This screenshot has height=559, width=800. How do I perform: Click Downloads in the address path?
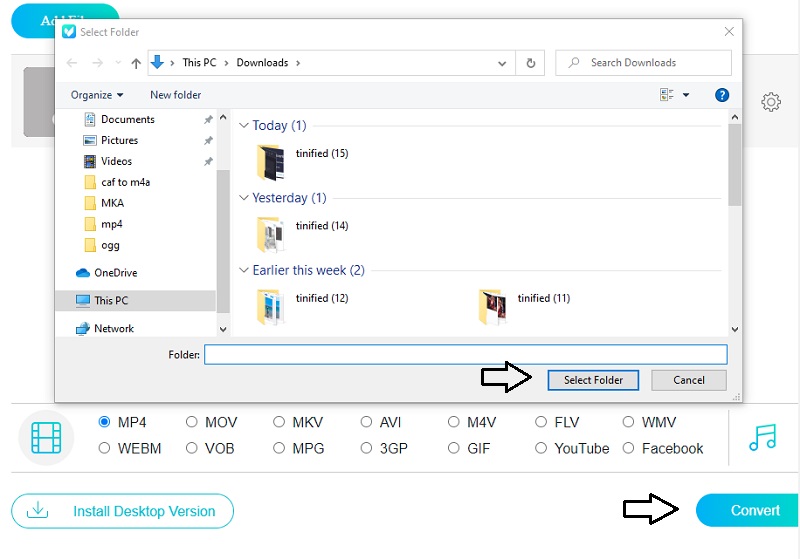[x=262, y=63]
